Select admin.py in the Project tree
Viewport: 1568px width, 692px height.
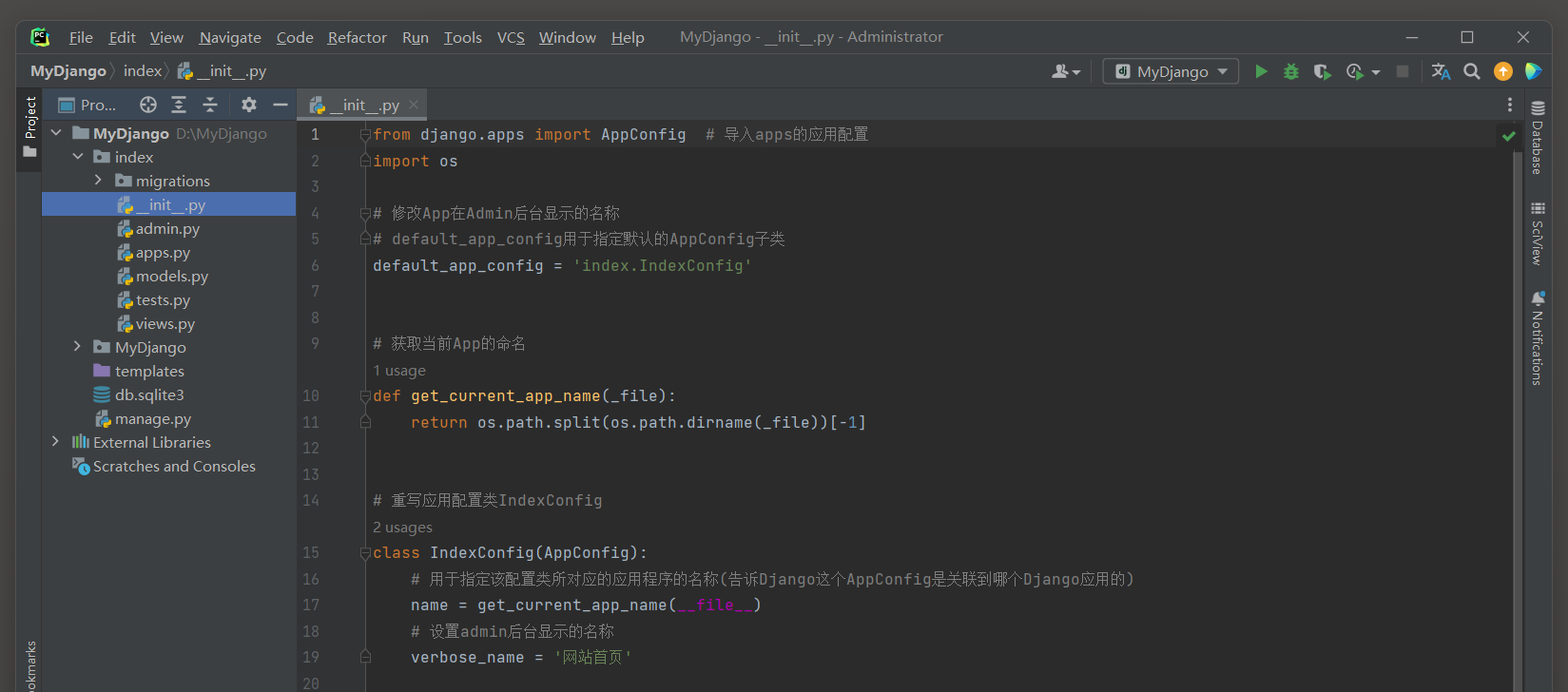click(167, 229)
